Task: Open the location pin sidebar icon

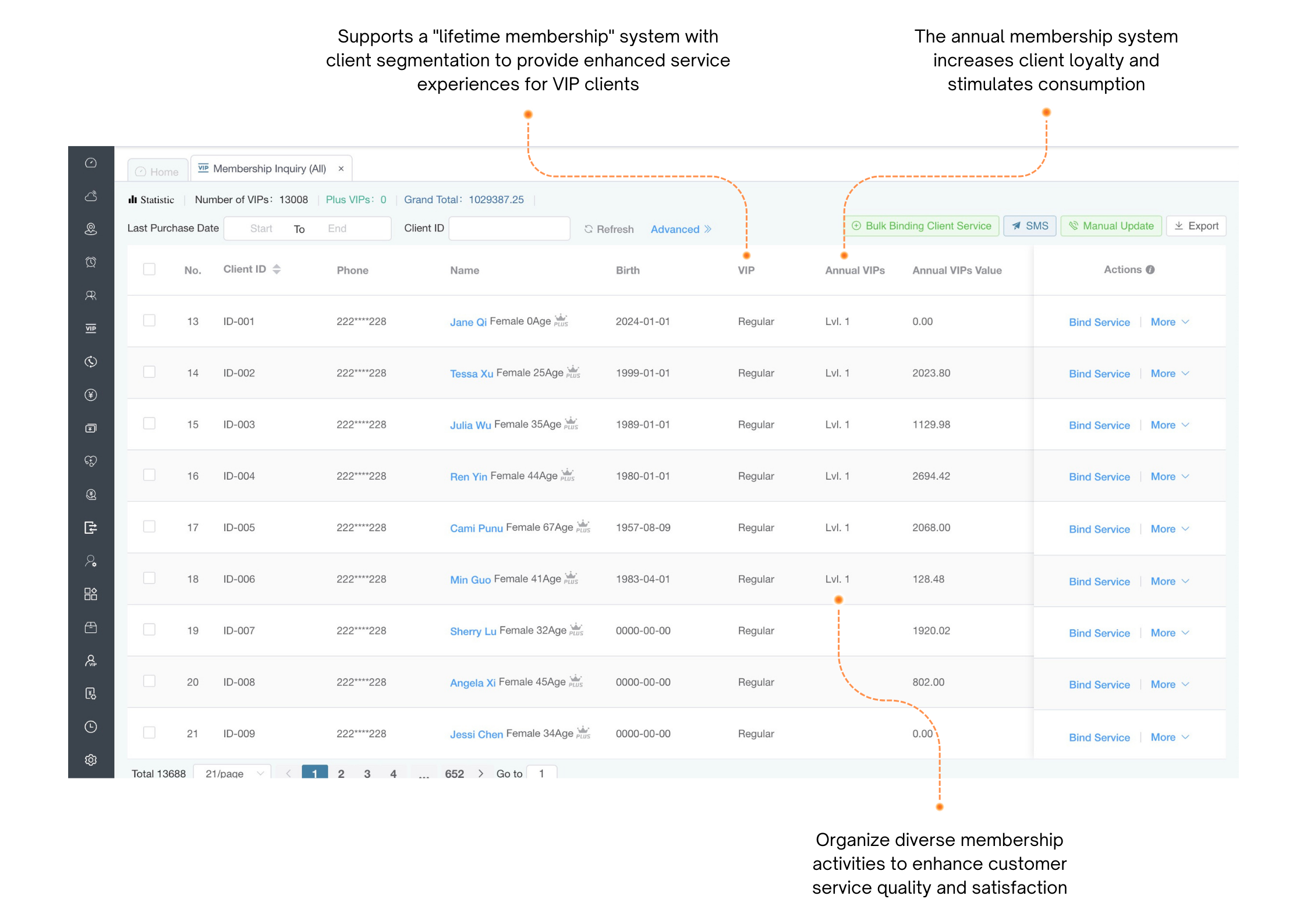Action: click(91, 229)
